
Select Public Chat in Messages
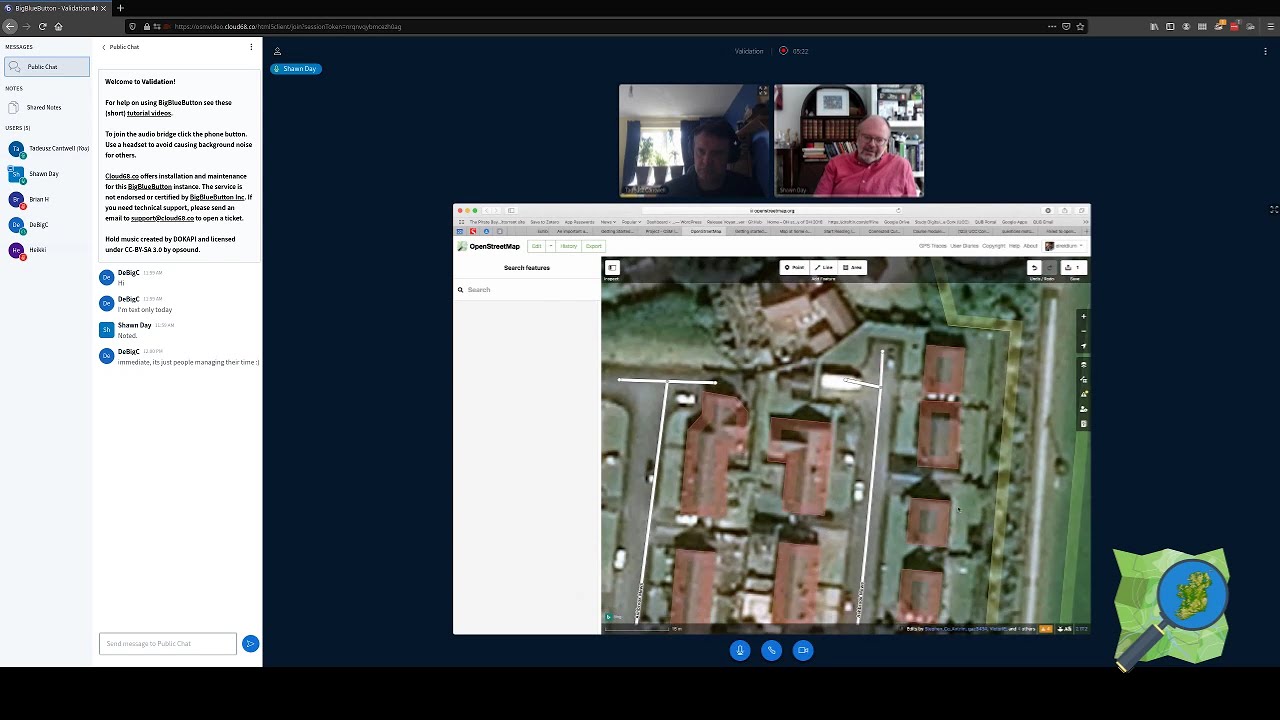[46, 67]
